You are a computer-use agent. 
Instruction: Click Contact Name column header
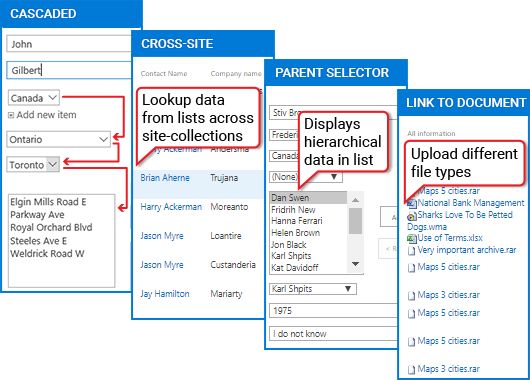pos(164,73)
